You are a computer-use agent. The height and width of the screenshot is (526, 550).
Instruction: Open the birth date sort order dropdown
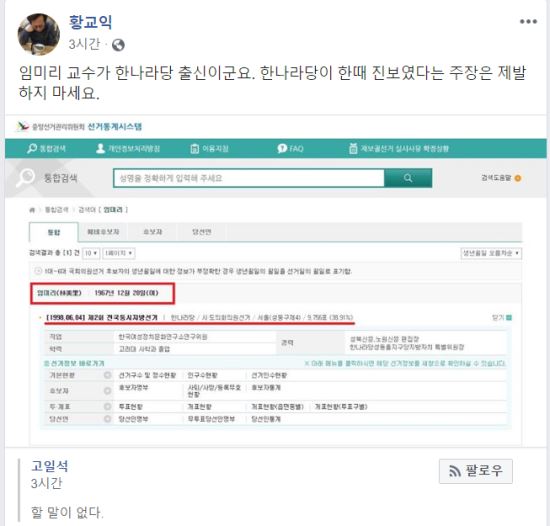click(x=491, y=253)
